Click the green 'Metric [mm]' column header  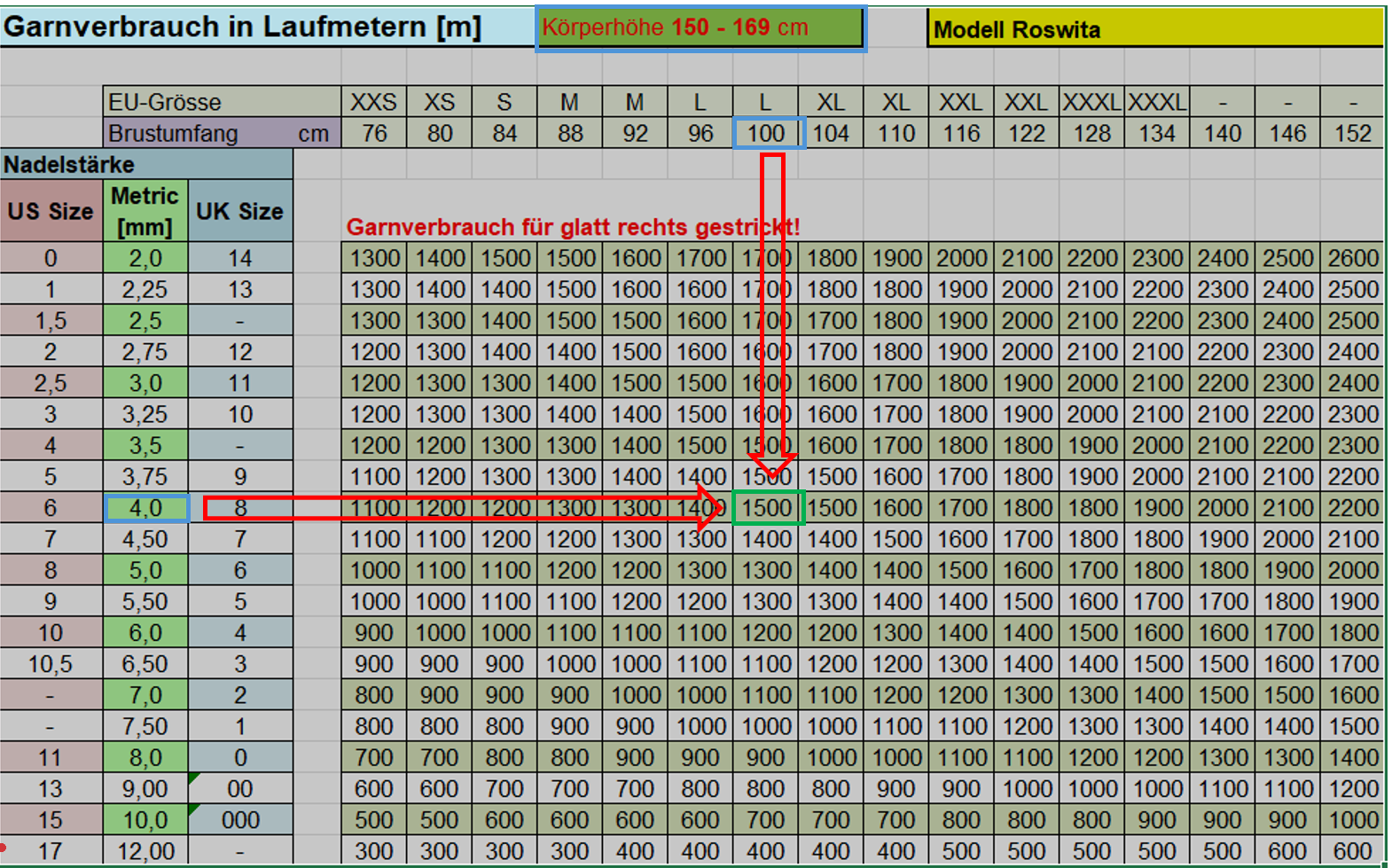click(145, 211)
